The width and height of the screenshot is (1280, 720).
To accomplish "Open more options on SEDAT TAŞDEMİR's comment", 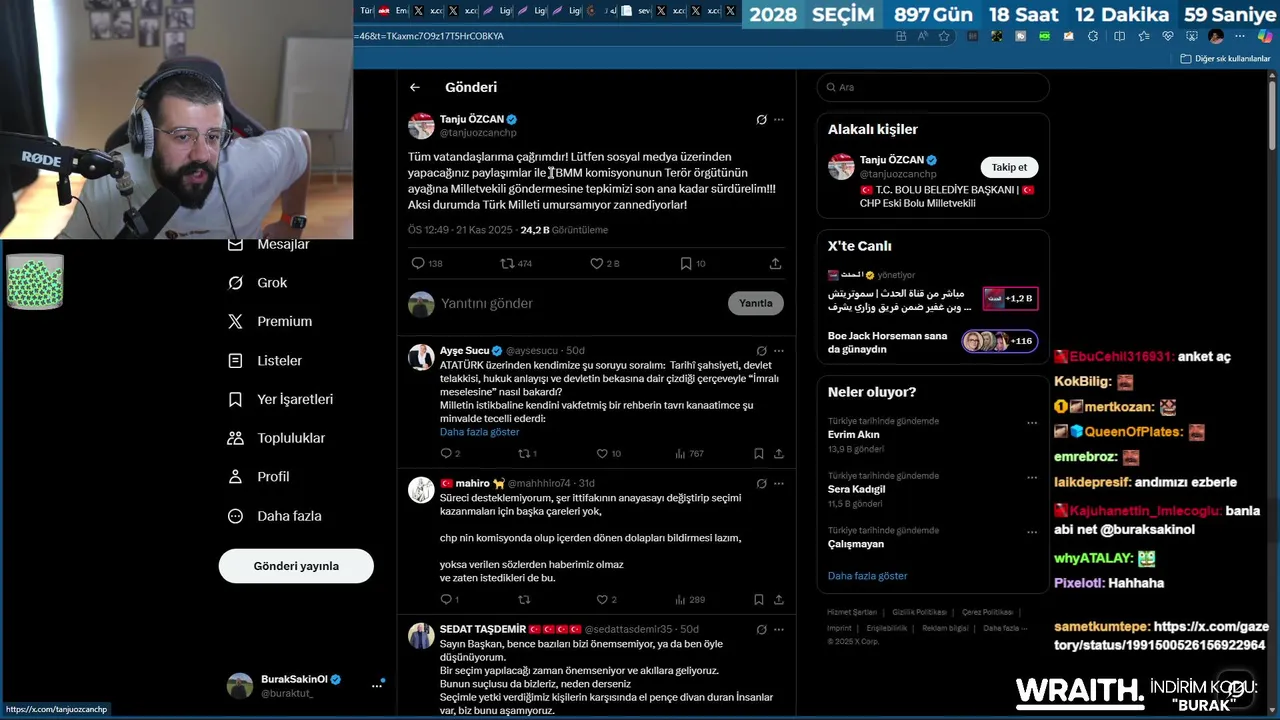I will coord(779,629).
